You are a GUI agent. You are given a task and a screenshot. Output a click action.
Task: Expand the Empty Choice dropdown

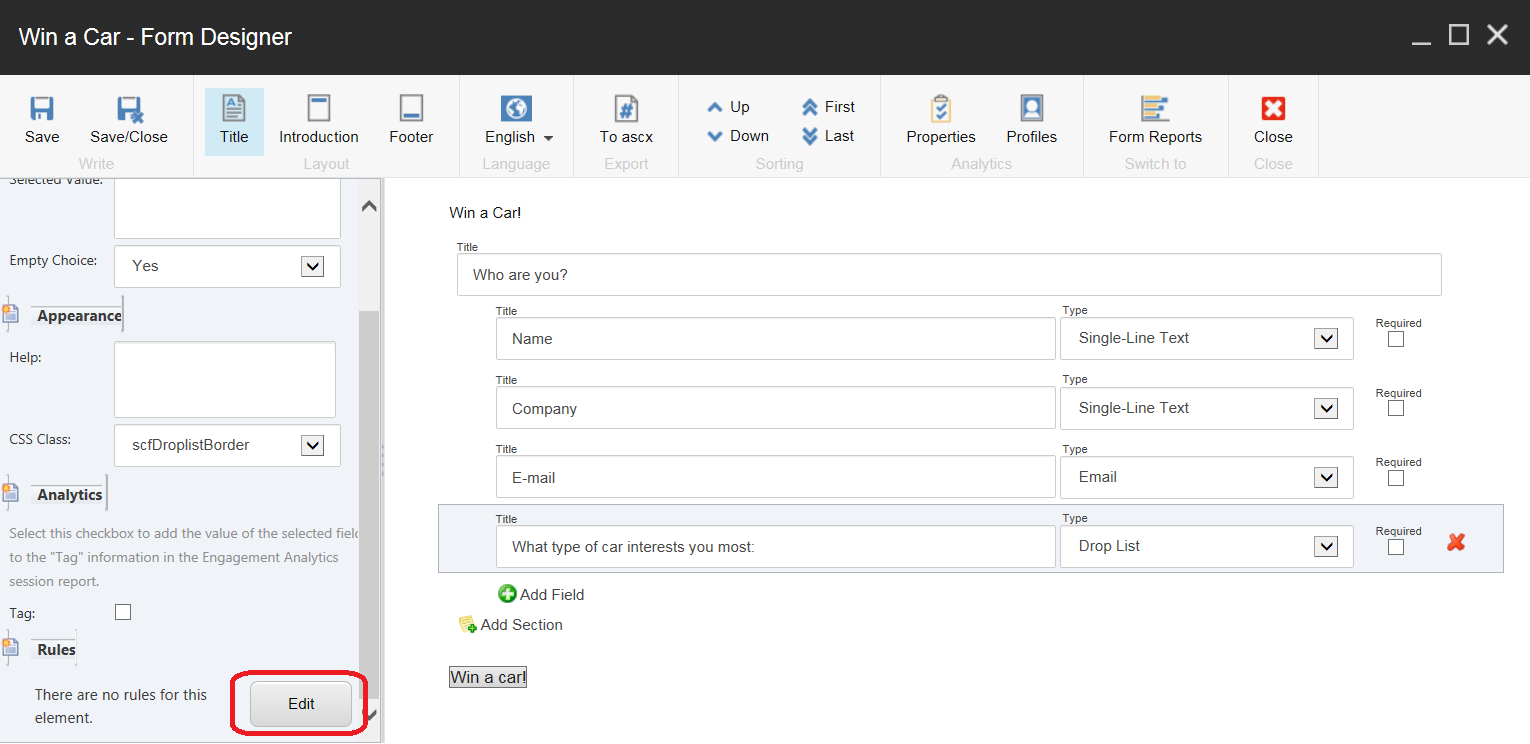point(312,266)
